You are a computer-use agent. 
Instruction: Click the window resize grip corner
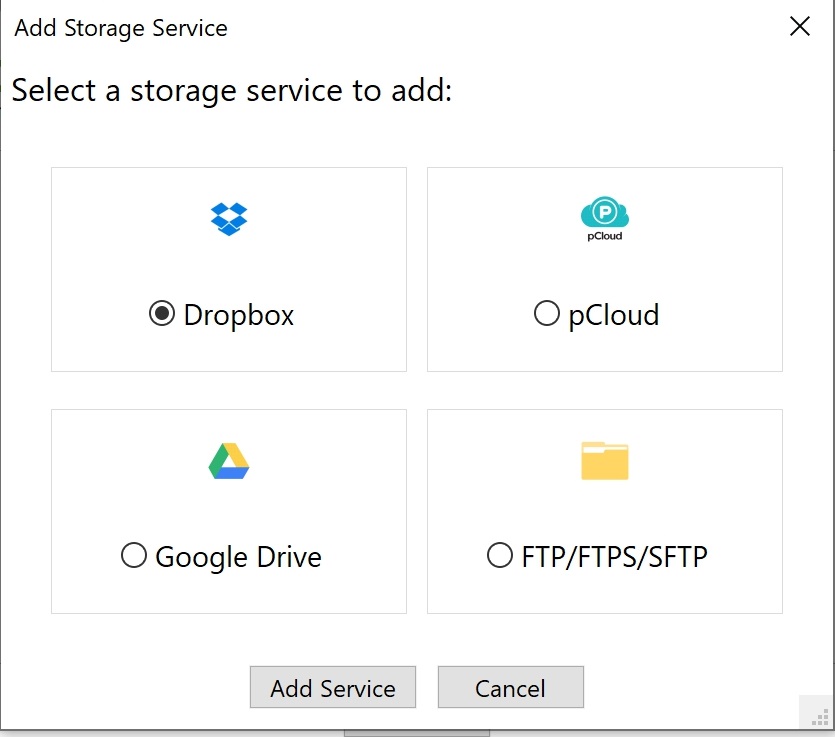(820, 716)
